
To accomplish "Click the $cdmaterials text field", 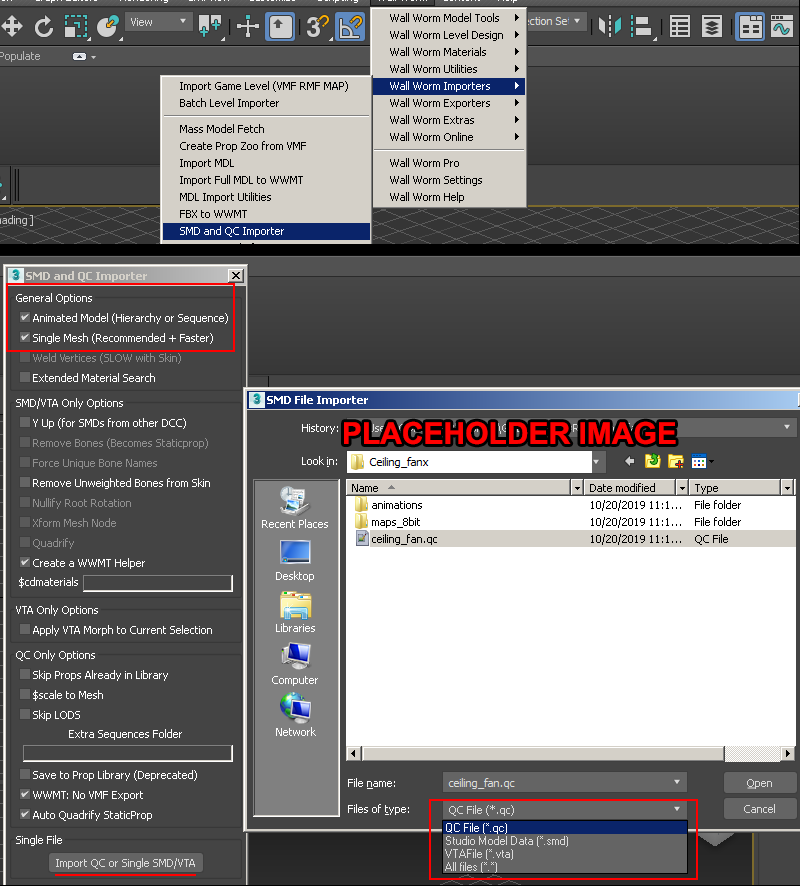I will click(158, 583).
